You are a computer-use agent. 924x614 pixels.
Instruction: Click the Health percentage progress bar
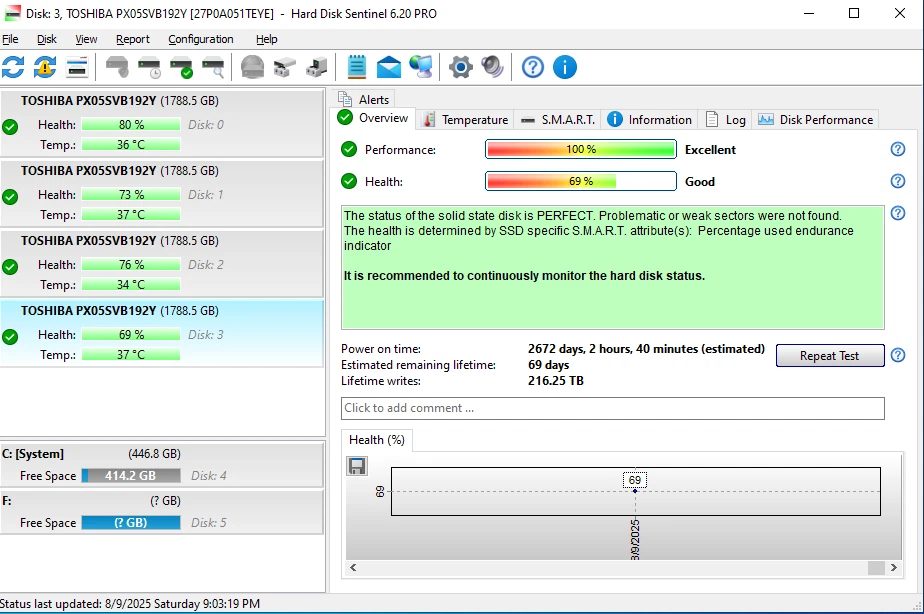click(580, 181)
